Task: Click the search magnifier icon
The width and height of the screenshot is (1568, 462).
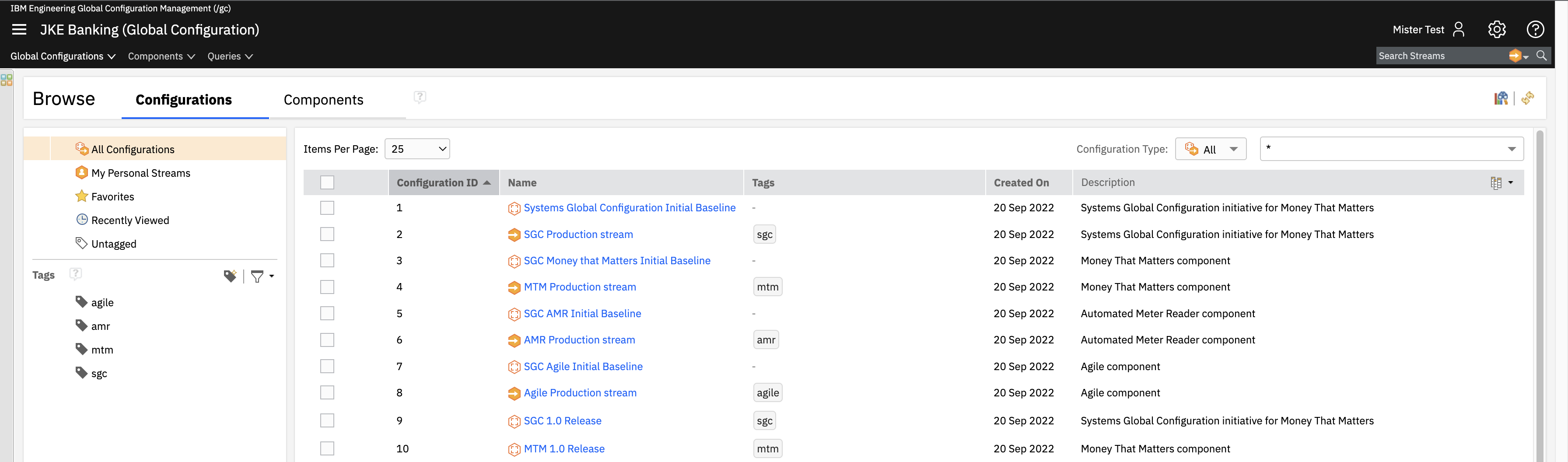Action: [x=1541, y=56]
